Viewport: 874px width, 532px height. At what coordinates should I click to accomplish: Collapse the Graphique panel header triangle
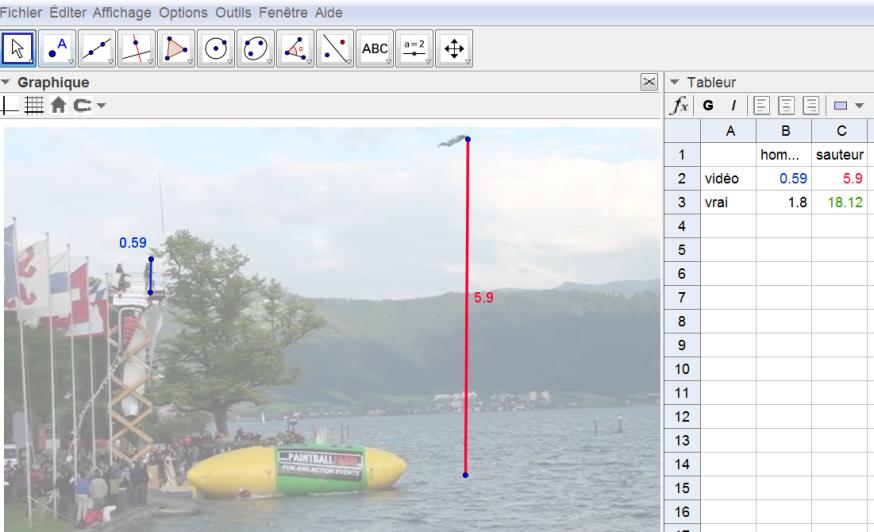point(8,83)
